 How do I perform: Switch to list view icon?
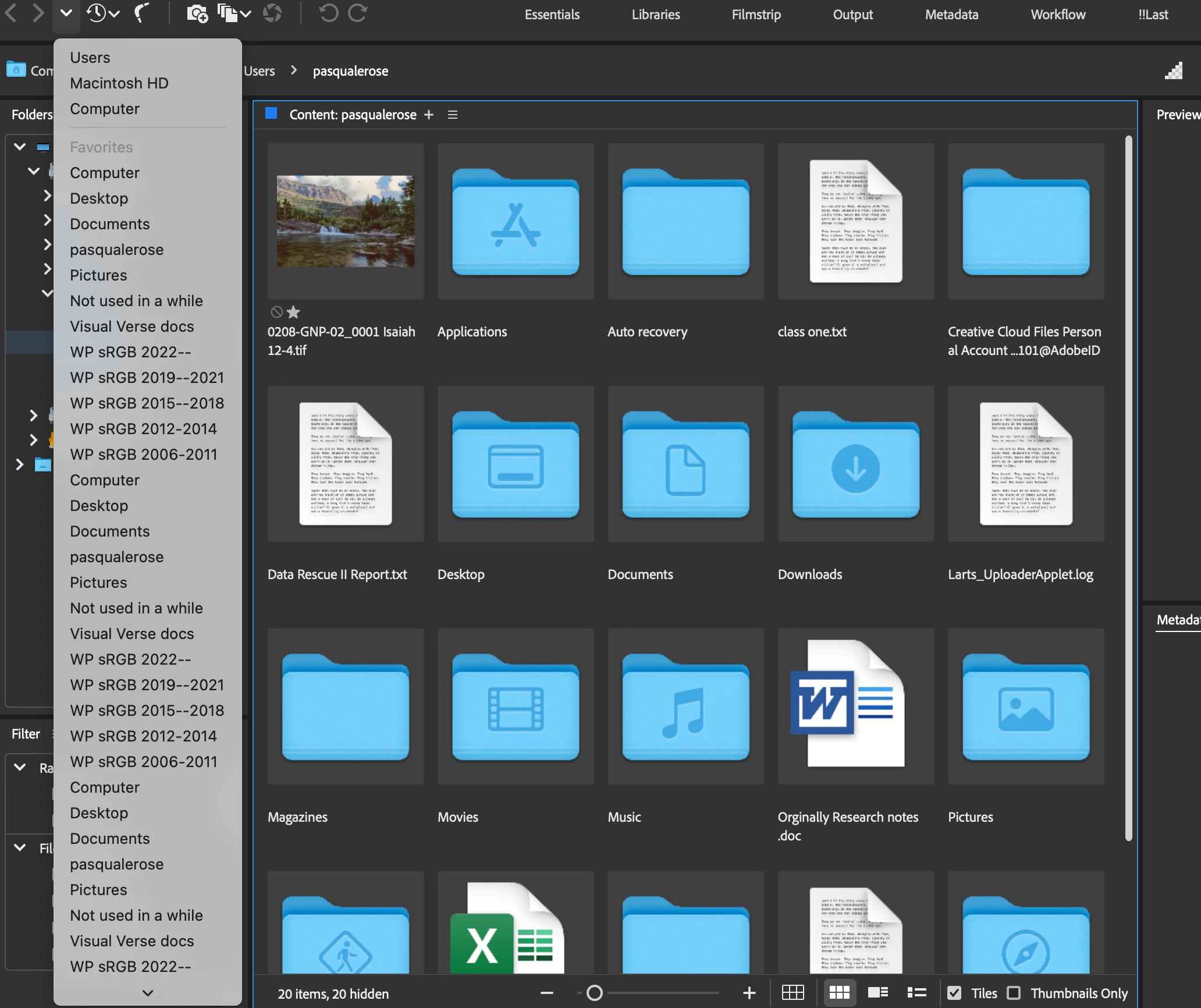pos(916,992)
